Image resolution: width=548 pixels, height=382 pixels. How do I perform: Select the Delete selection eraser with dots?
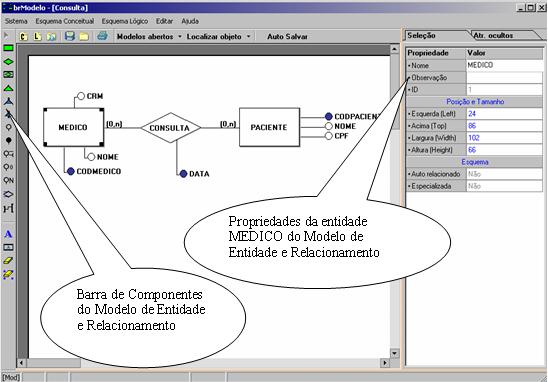[x=8, y=275]
